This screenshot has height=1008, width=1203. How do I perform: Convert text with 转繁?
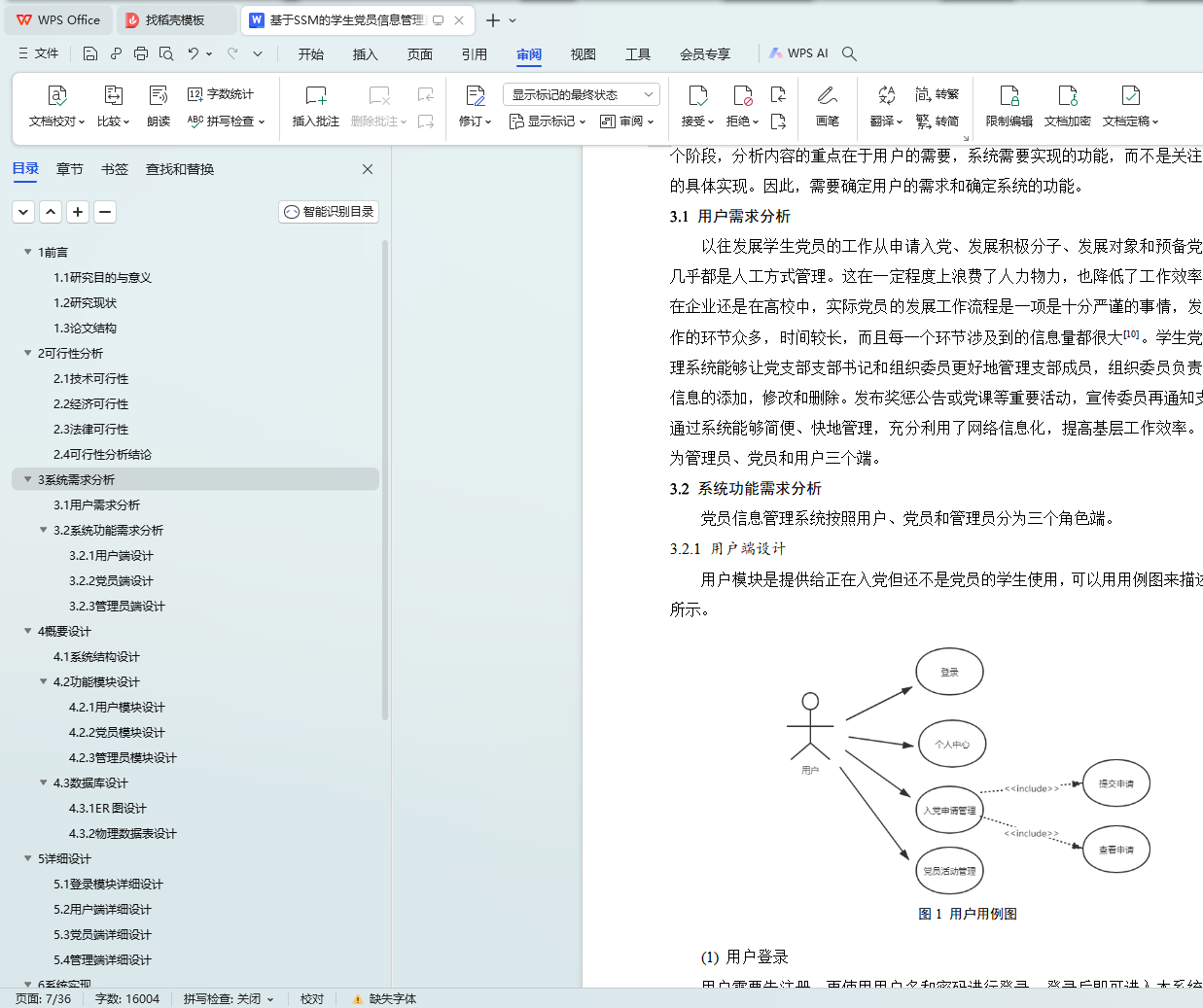938,94
